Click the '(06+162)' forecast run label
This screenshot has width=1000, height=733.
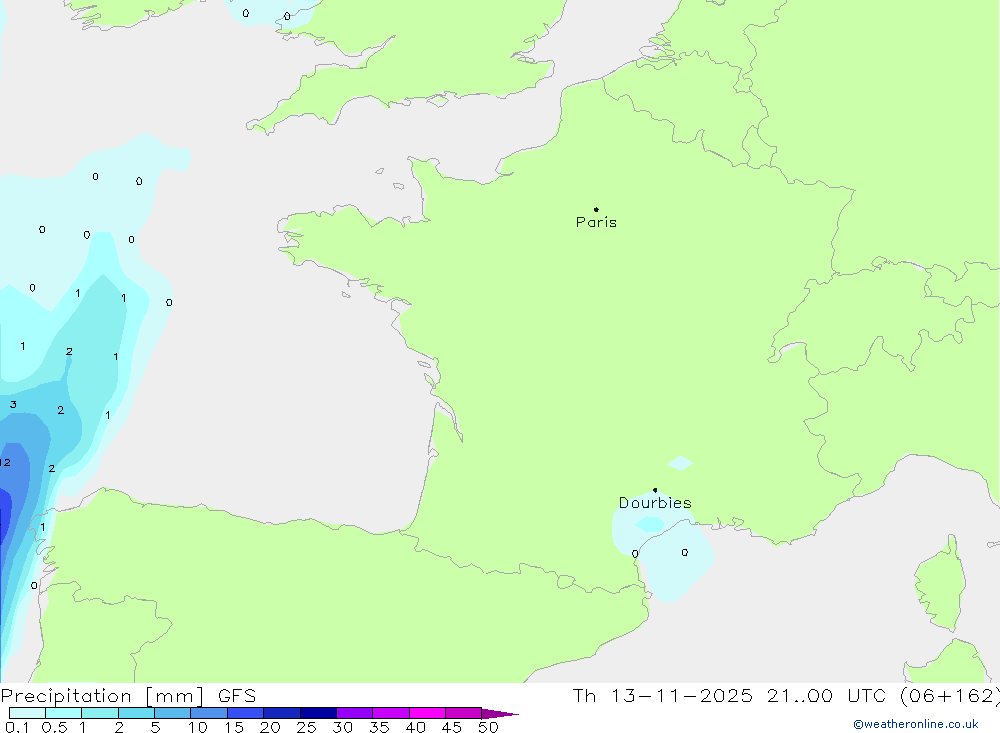[x=950, y=696]
